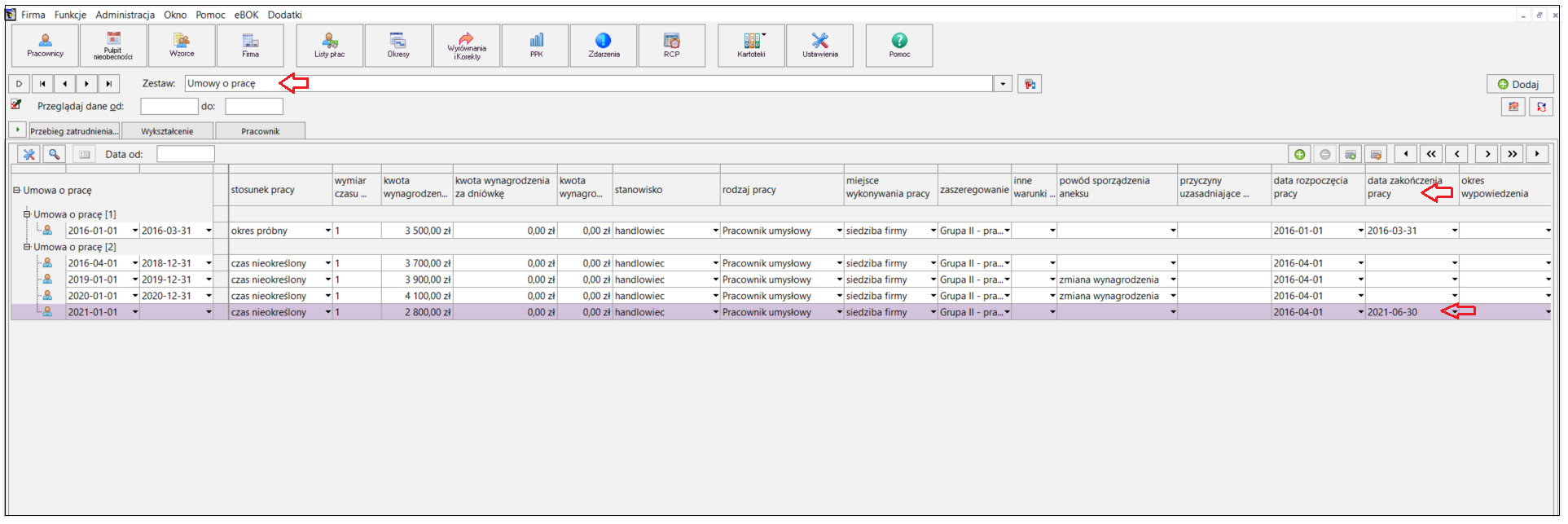Open Pulpit nieobecności from the toolbar
Screen dimensions: 1568x524
coord(113,45)
